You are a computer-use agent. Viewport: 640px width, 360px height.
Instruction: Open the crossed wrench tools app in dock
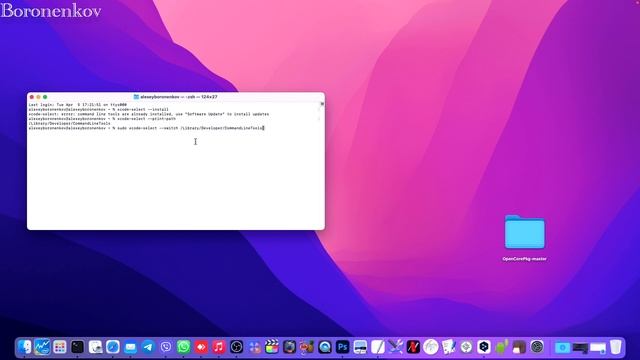tap(396, 347)
